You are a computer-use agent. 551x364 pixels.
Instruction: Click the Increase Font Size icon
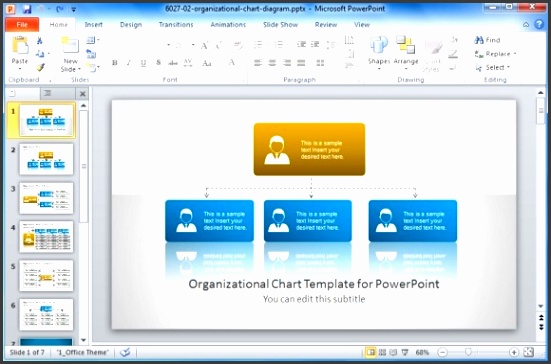(204, 45)
